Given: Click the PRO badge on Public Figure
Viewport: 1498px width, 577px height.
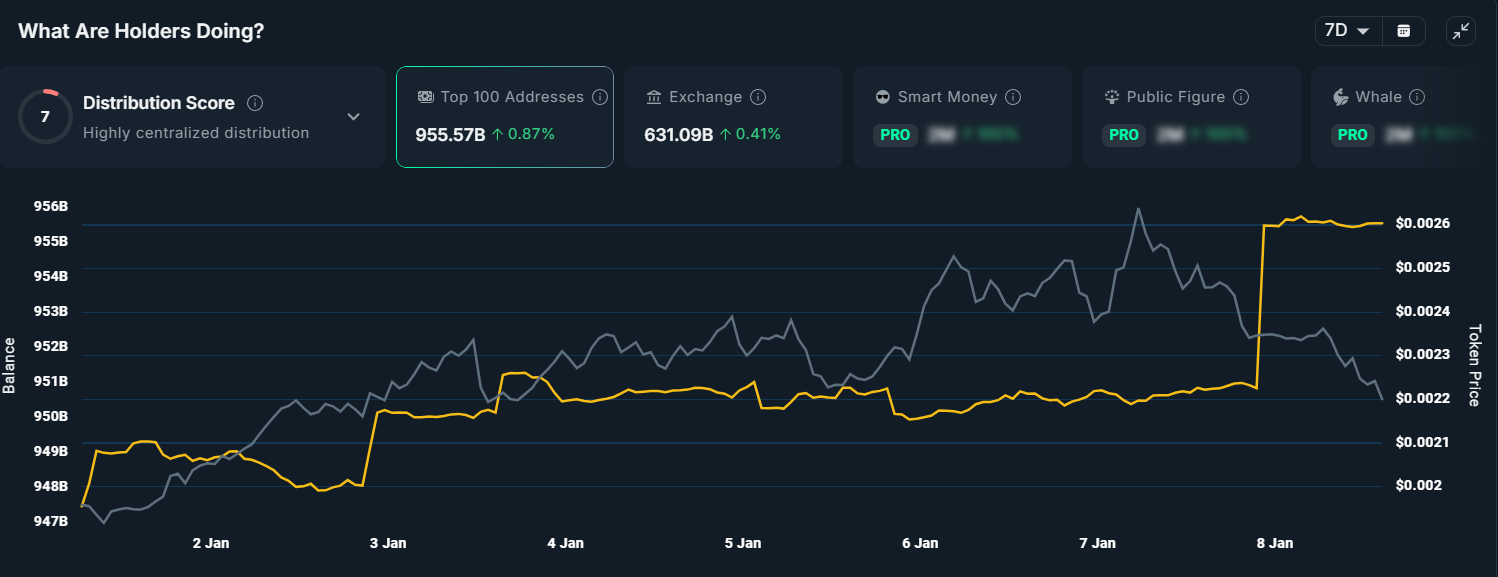Looking at the screenshot, I should click(x=1124, y=134).
